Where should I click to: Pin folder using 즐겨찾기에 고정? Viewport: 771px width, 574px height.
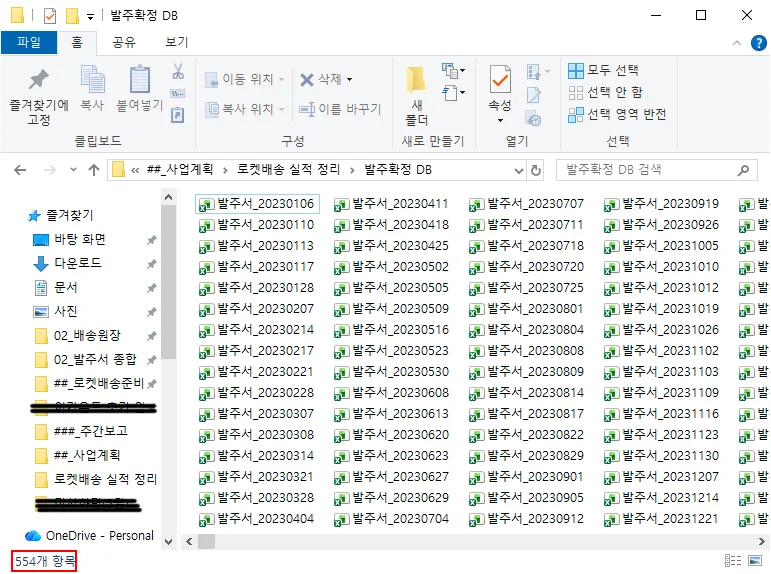39,96
